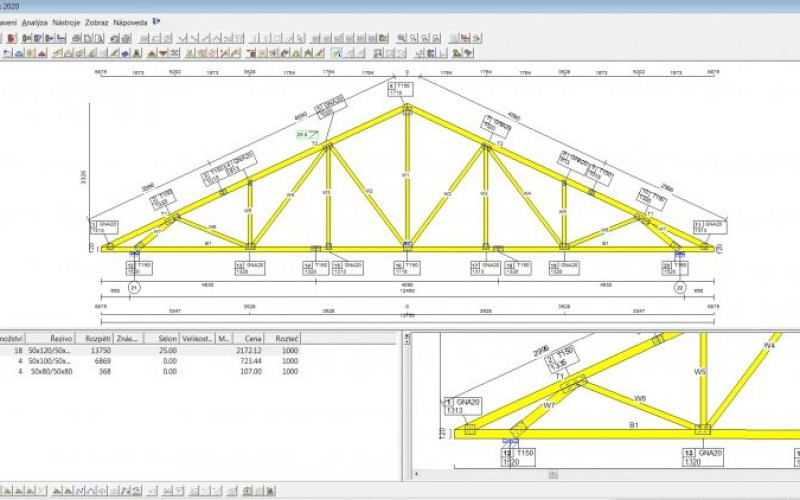Click the first magnifier zoom icon
This screenshot has height=500, width=800.
point(402,38)
